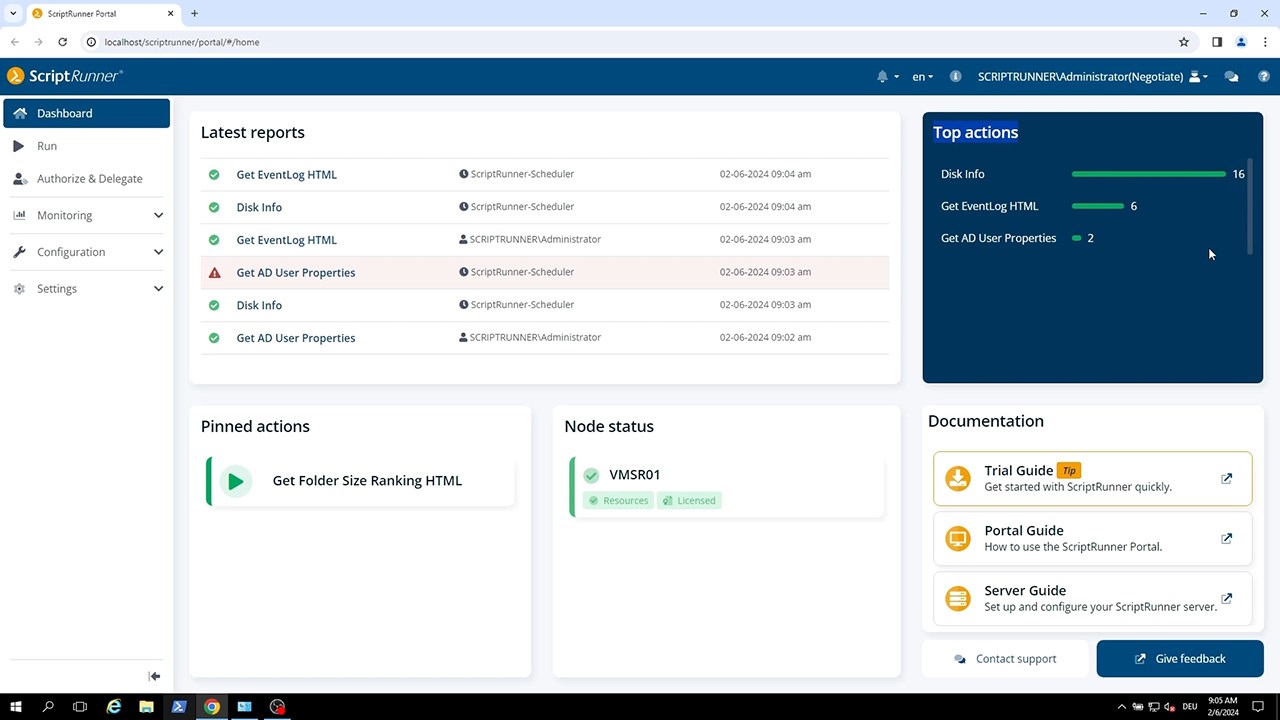This screenshot has height=720, width=1280.
Task: Open PowerShell from the taskbar
Action: 179,707
